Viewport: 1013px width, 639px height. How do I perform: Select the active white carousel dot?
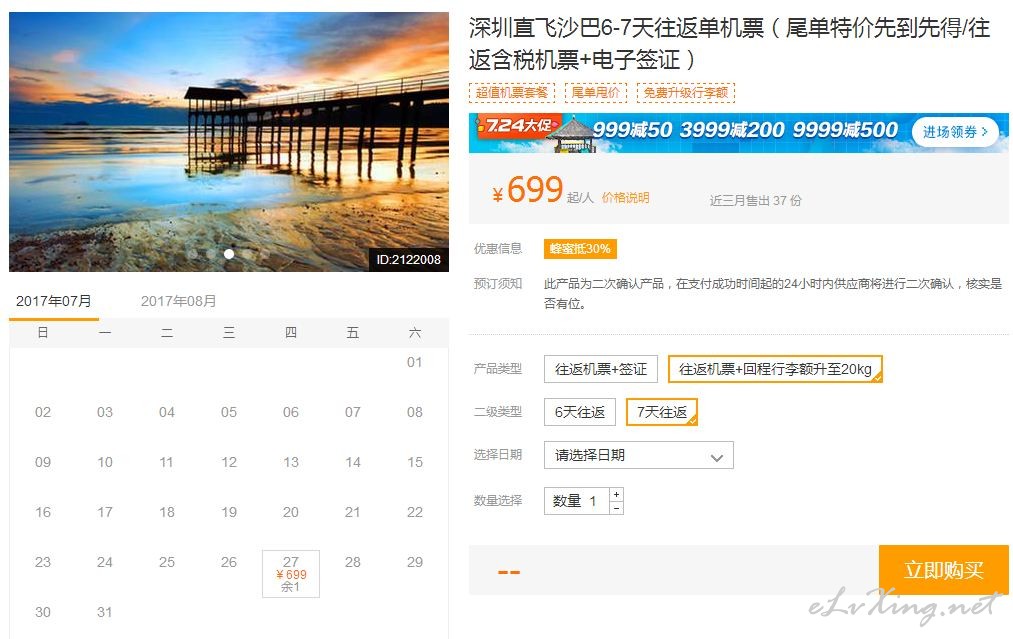pyautogui.click(x=229, y=255)
